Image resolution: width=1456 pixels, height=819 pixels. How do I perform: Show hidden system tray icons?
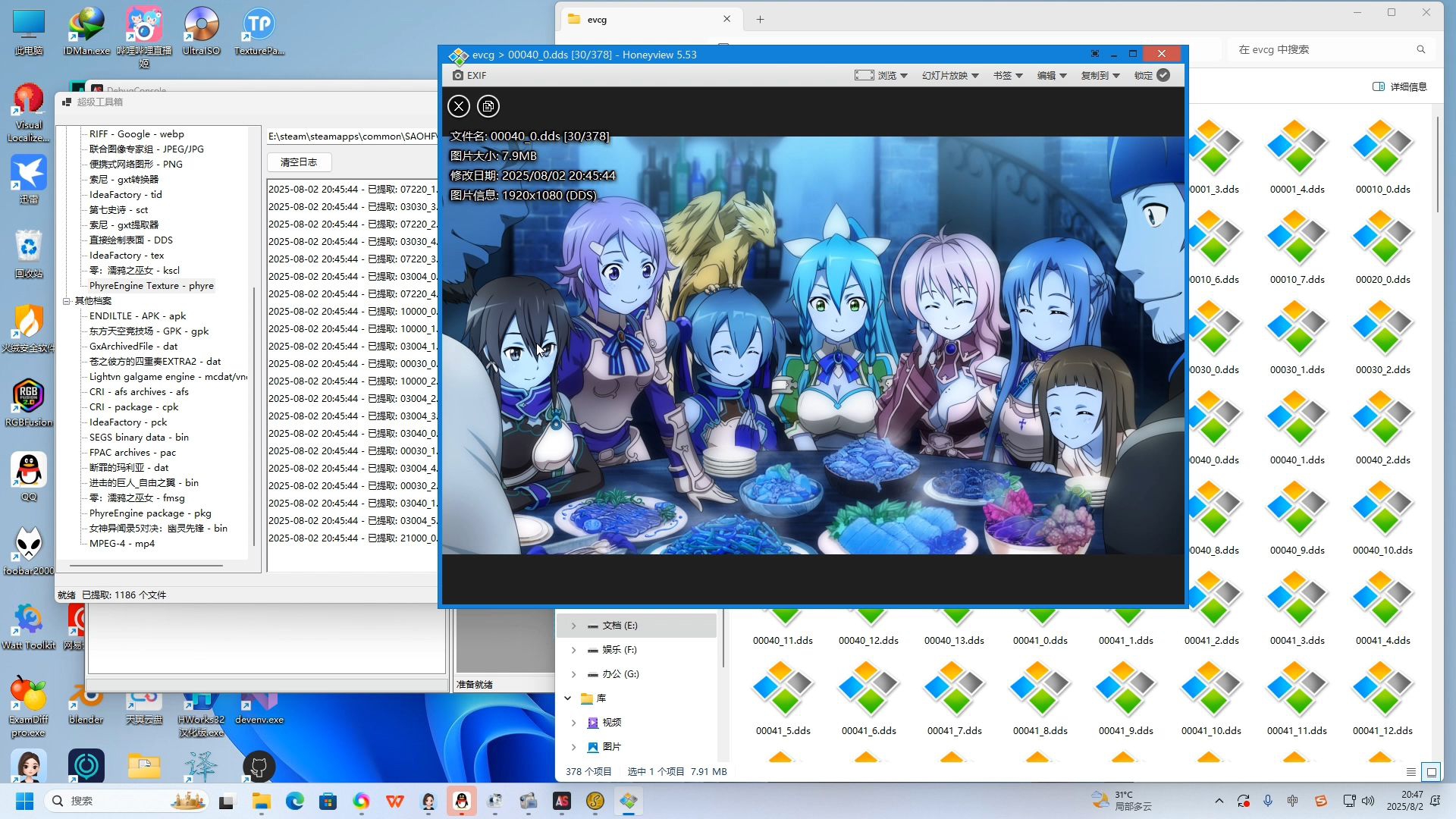1219,801
